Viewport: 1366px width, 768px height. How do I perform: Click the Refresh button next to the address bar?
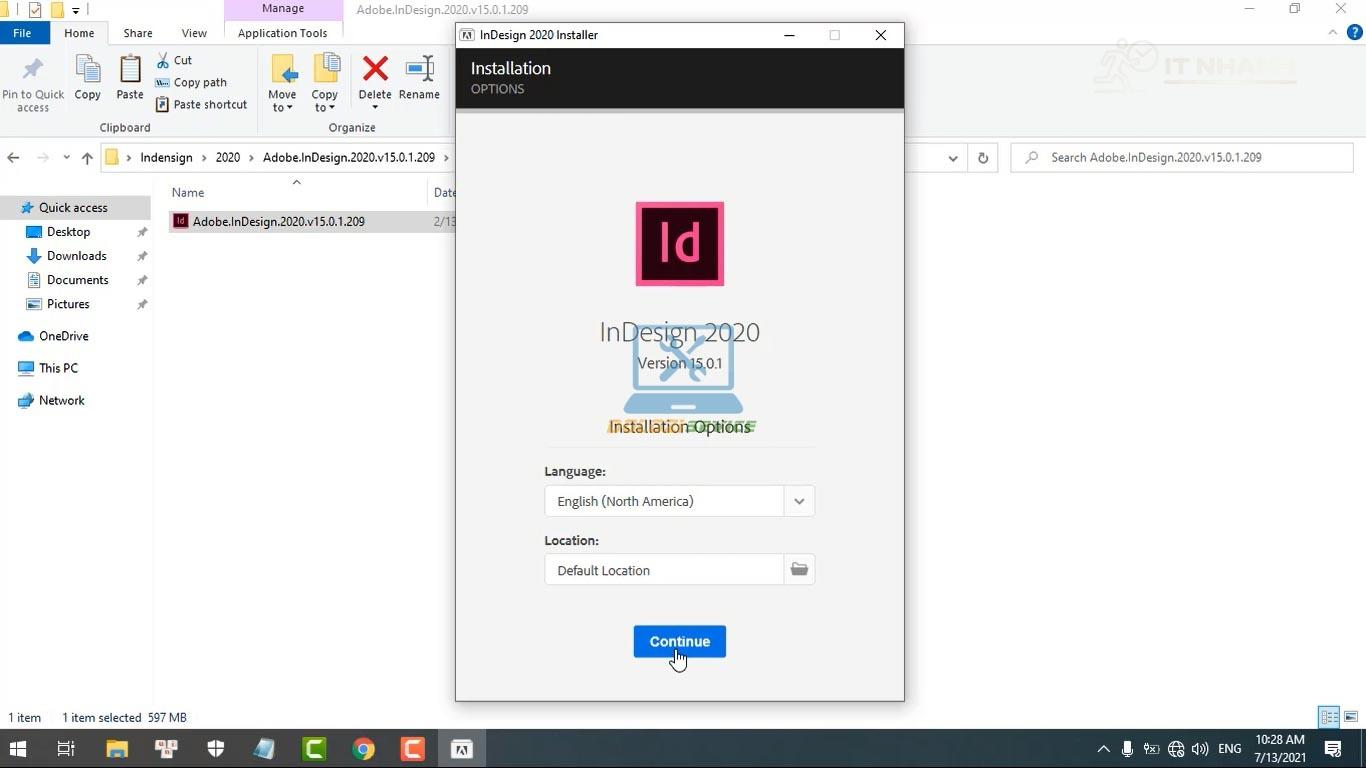pos(981,157)
